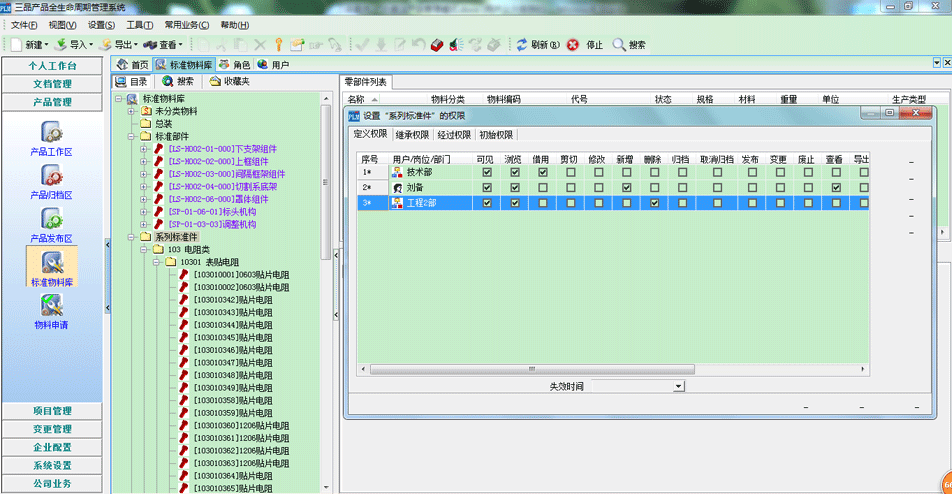
Task: Collapse the 标准部件 tree folder
Action: click(132, 136)
